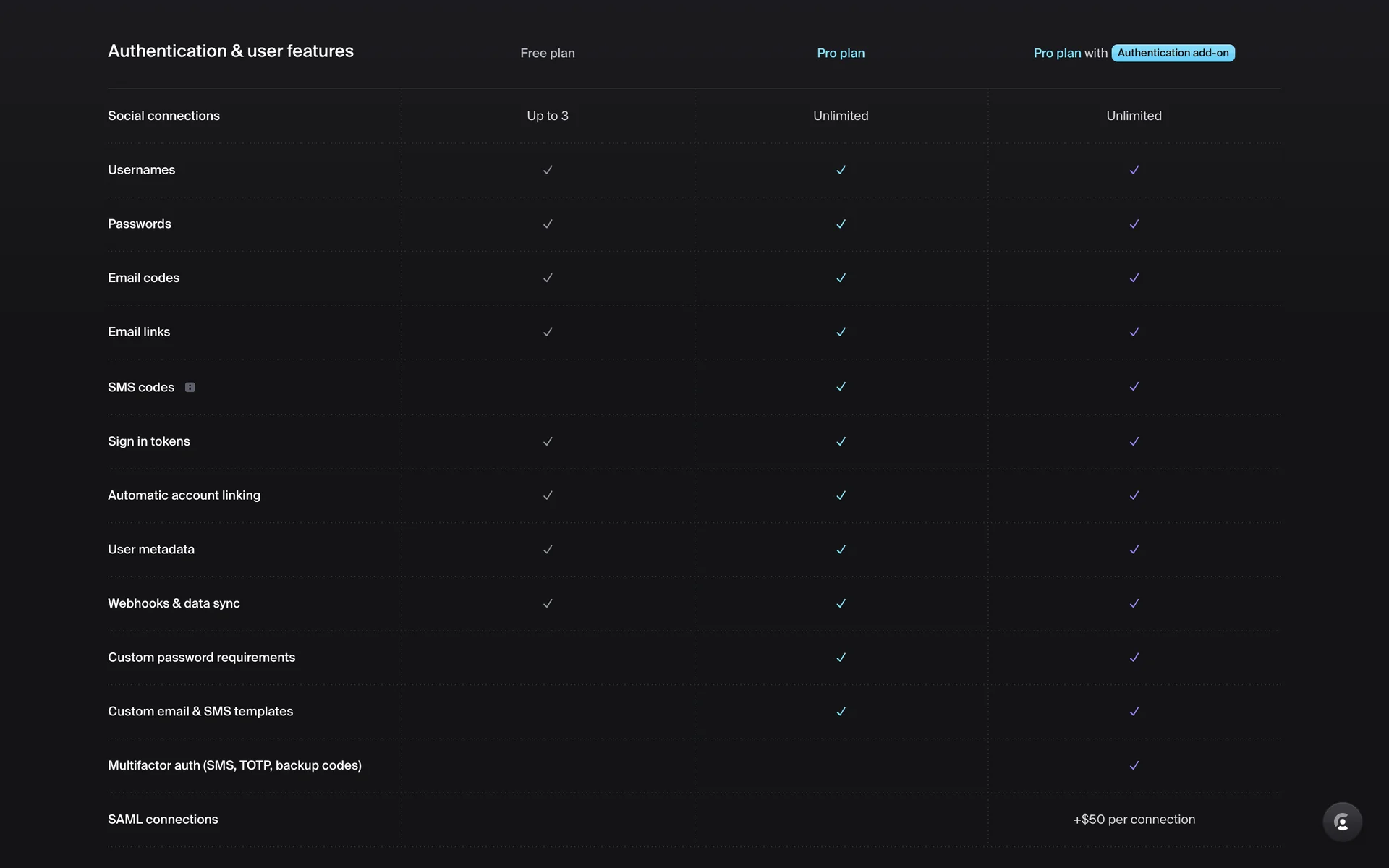Image resolution: width=1389 pixels, height=868 pixels.
Task: Click Pro plan checkmark for Custom password requirements
Action: [x=841, y=658]
